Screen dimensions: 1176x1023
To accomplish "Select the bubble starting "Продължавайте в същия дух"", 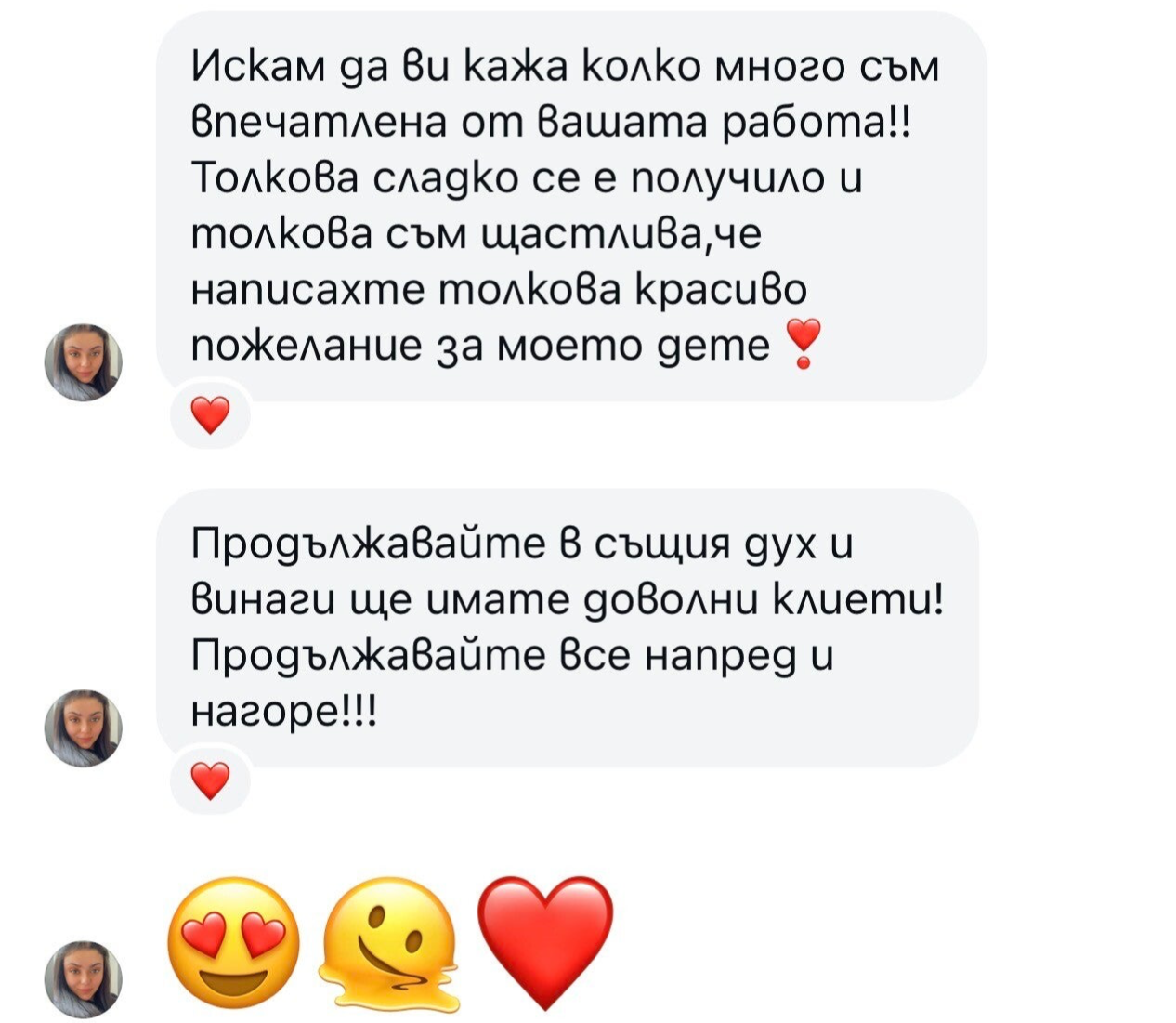I will coord(568,628).
